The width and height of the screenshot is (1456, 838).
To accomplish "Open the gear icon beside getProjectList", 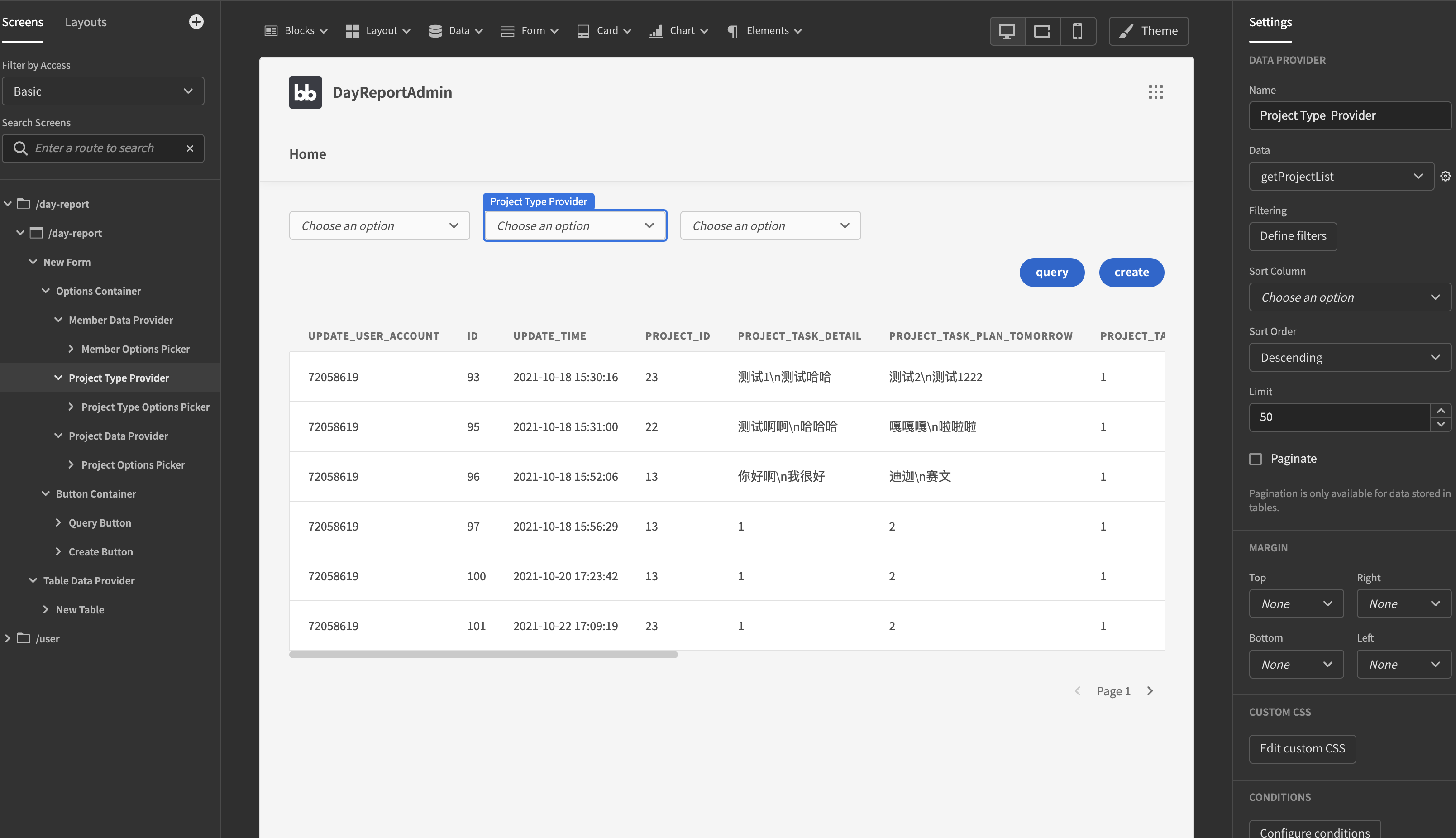I will [x=1446, y=176].
